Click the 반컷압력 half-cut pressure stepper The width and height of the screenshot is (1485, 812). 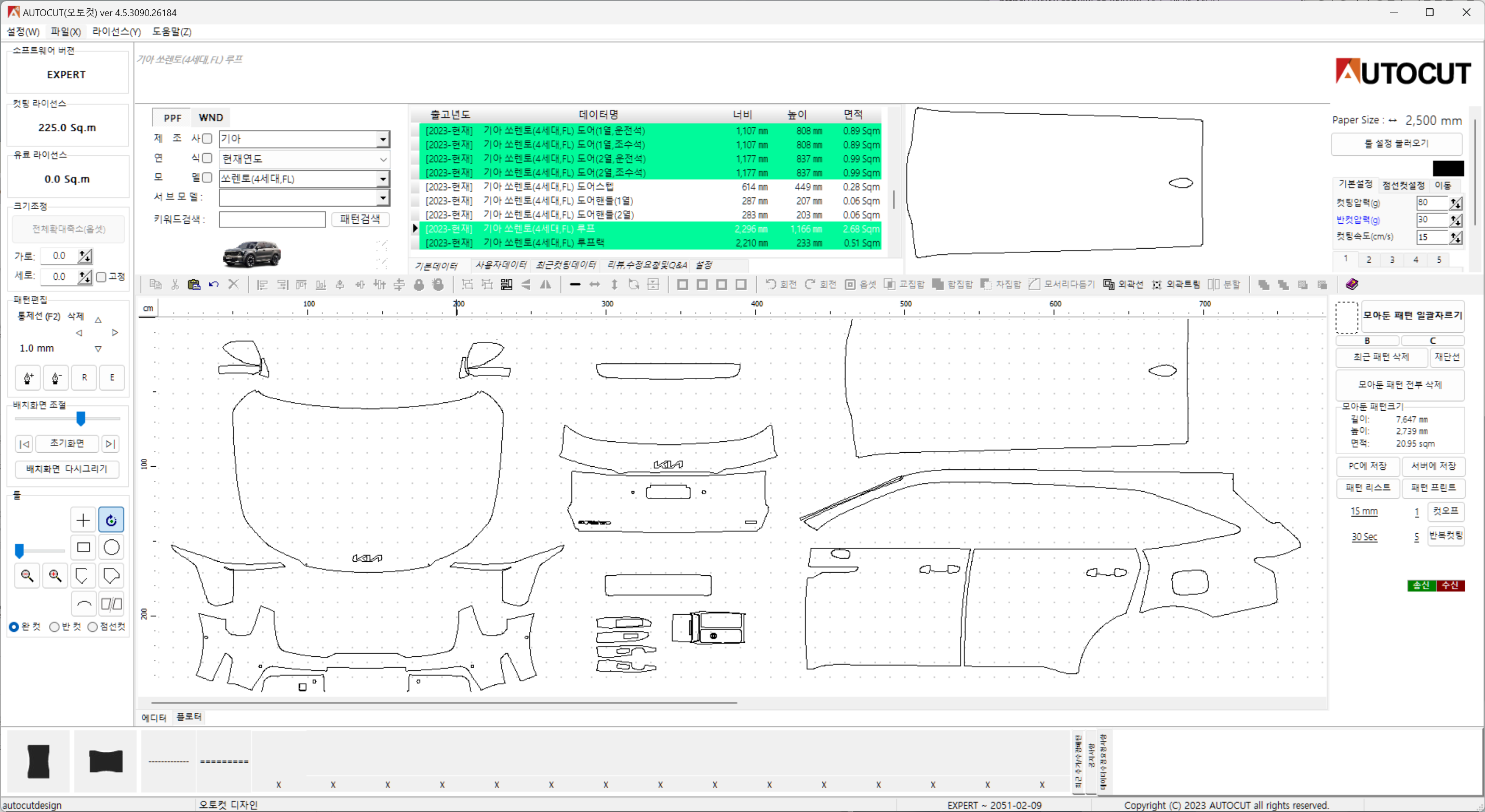1455,220
